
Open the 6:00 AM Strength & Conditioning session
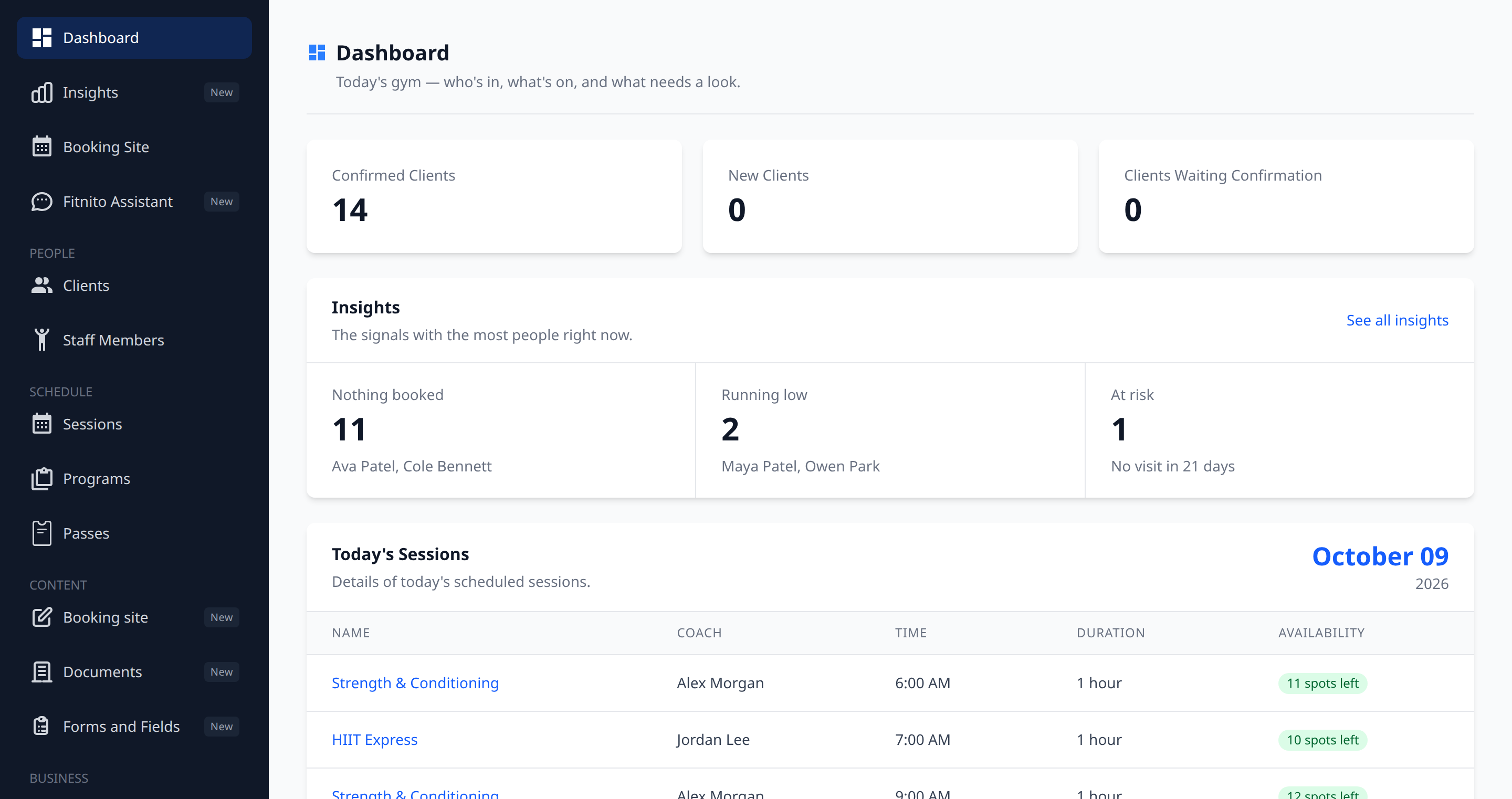point(415,683)
